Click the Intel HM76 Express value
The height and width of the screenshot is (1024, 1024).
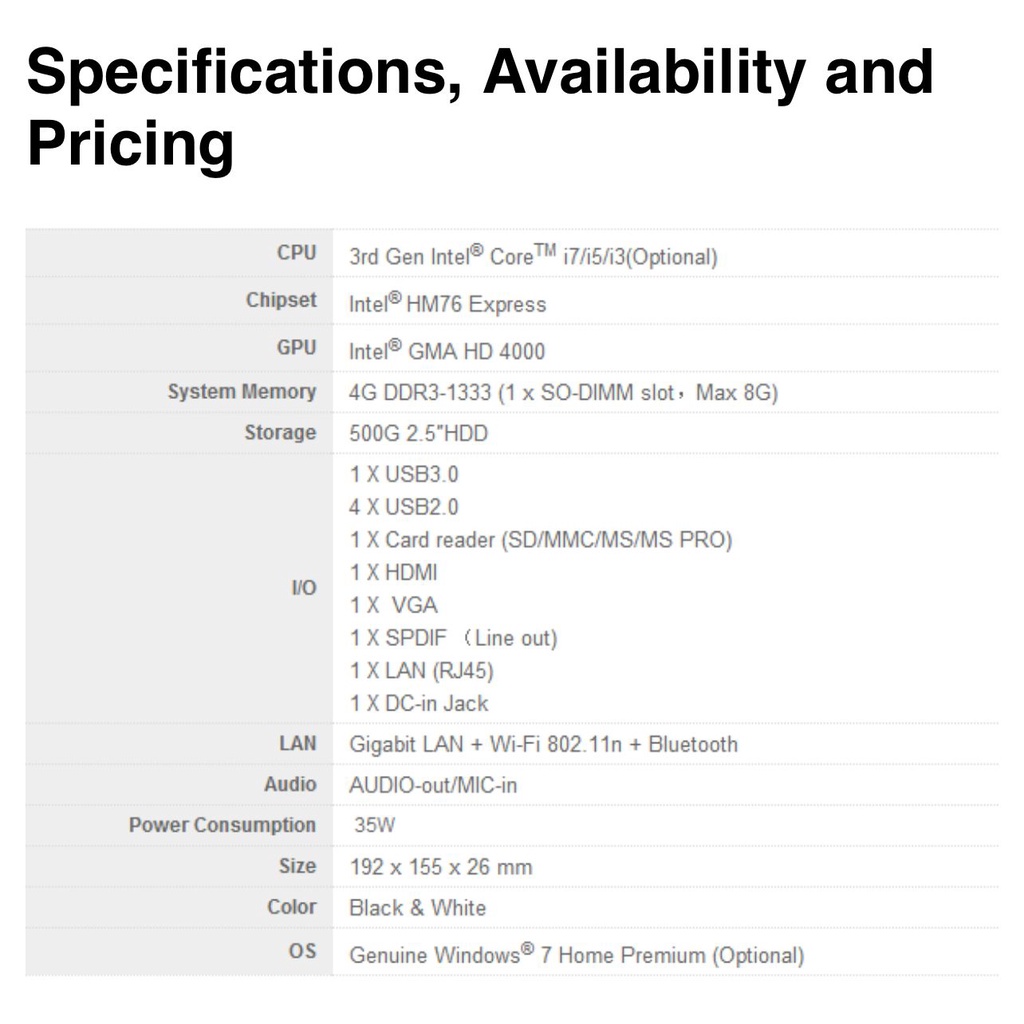click(447, 304)
